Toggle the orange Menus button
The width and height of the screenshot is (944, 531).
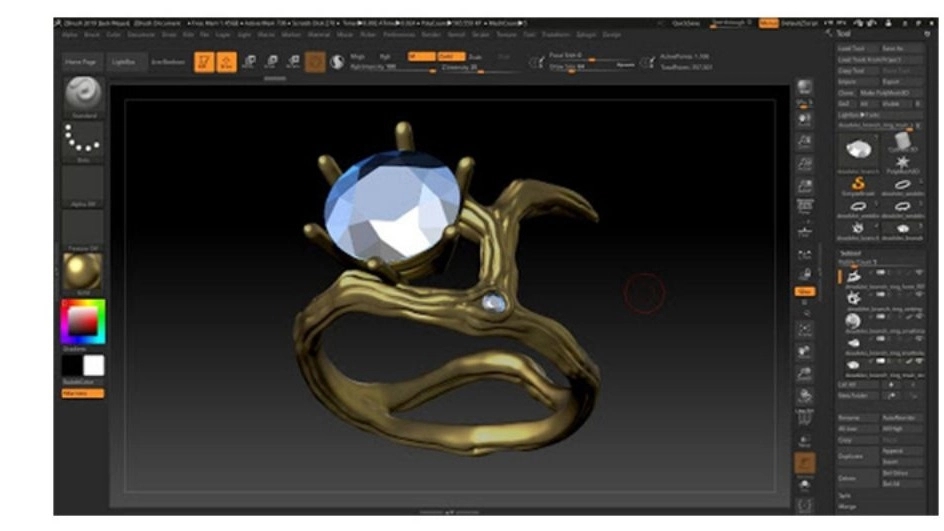click(x=768, y=23)
